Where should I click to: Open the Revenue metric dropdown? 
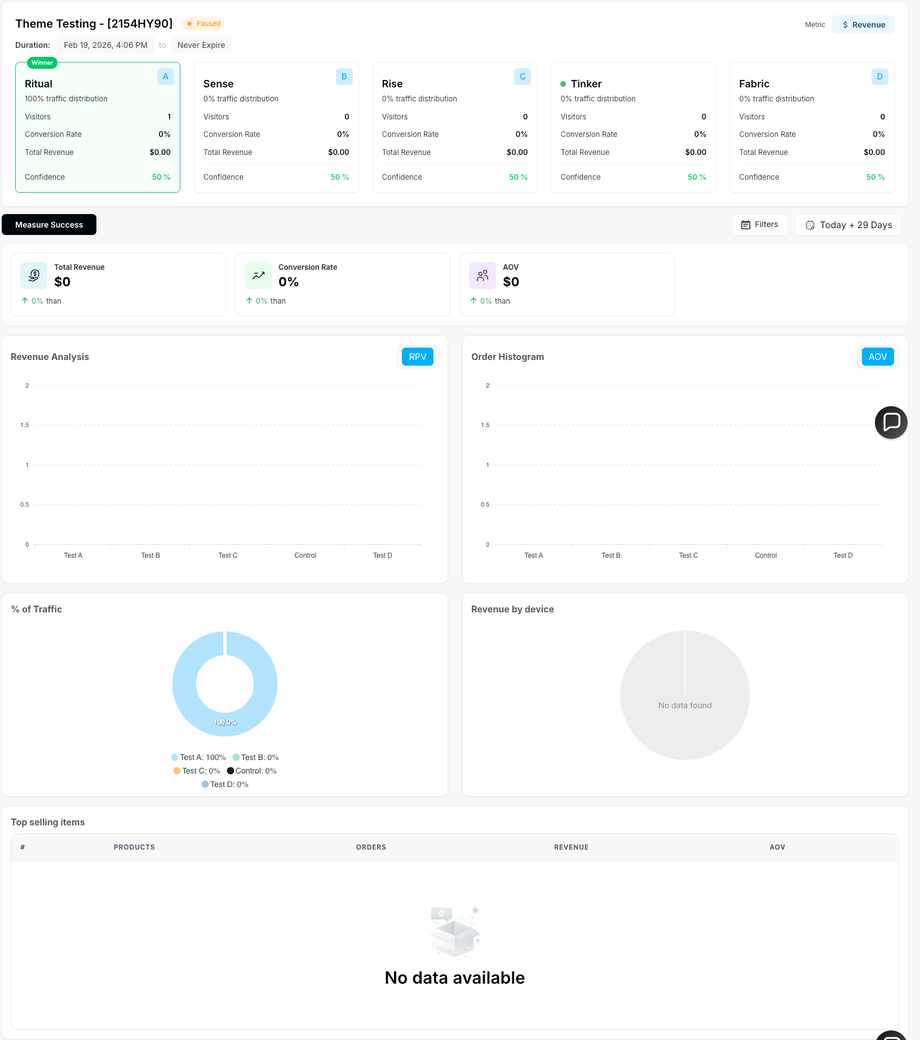863,25
